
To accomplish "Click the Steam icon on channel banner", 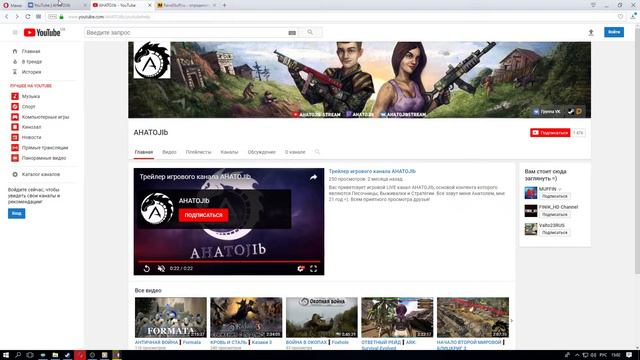I will 571,111.
